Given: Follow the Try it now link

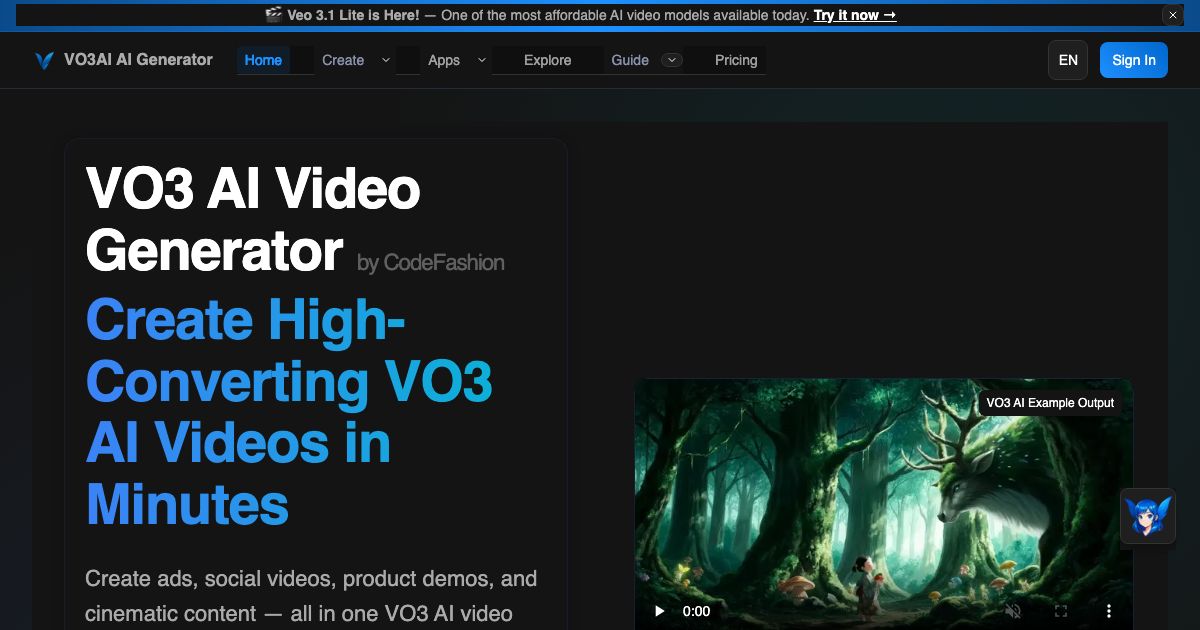Looking at the screenshot, I should coord(855,15).
